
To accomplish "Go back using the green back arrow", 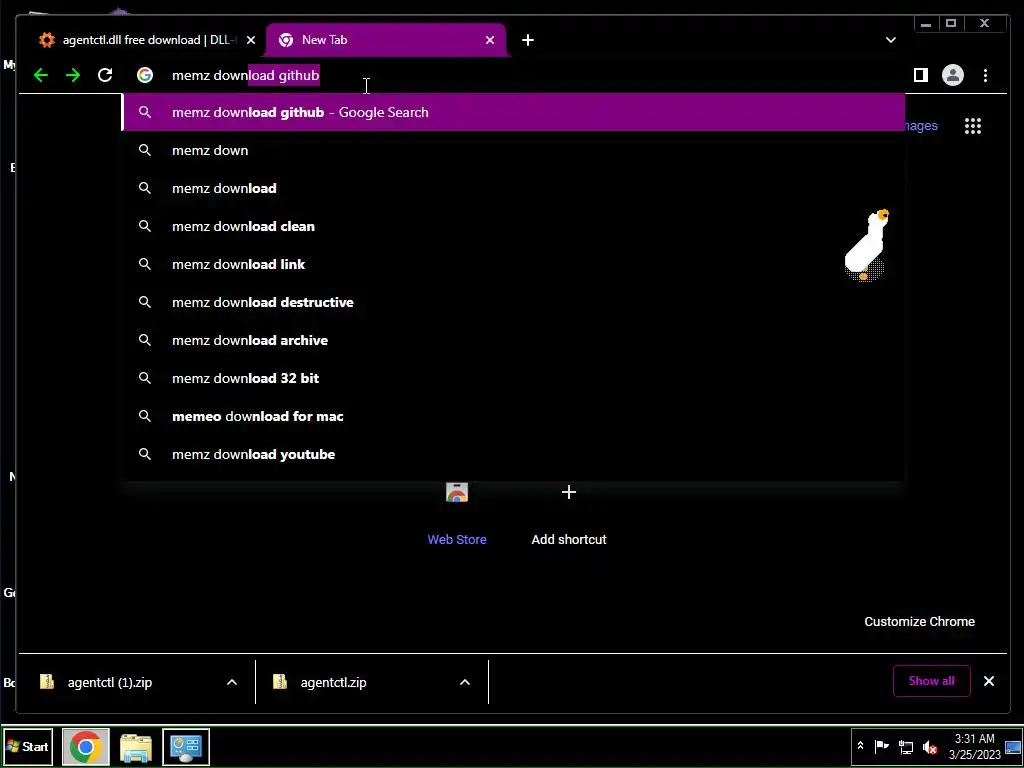I will click(x=41, y=75).
